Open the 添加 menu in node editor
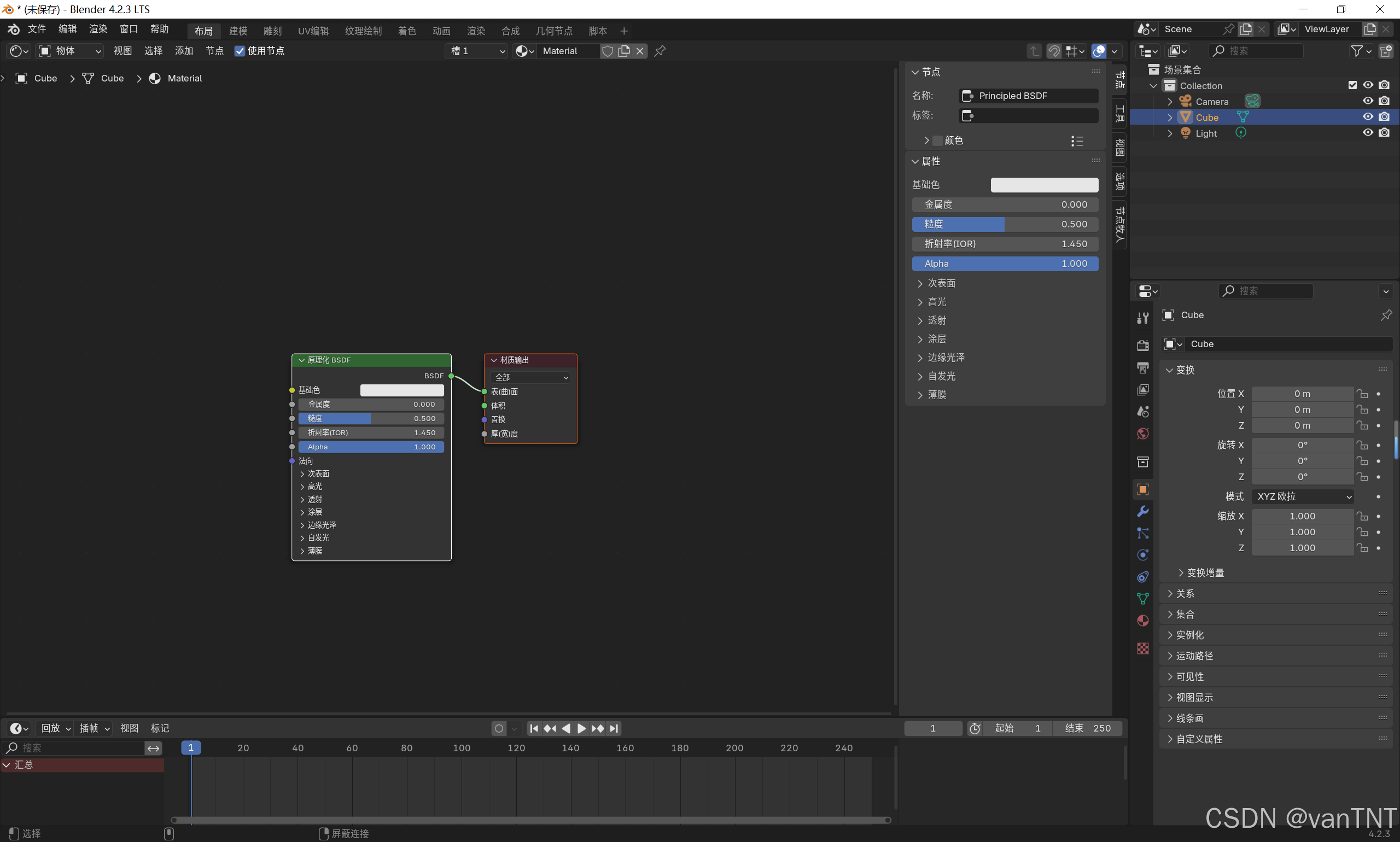Image resolution: width=1400 pixels, height=842 pixels. coord(184,51)
